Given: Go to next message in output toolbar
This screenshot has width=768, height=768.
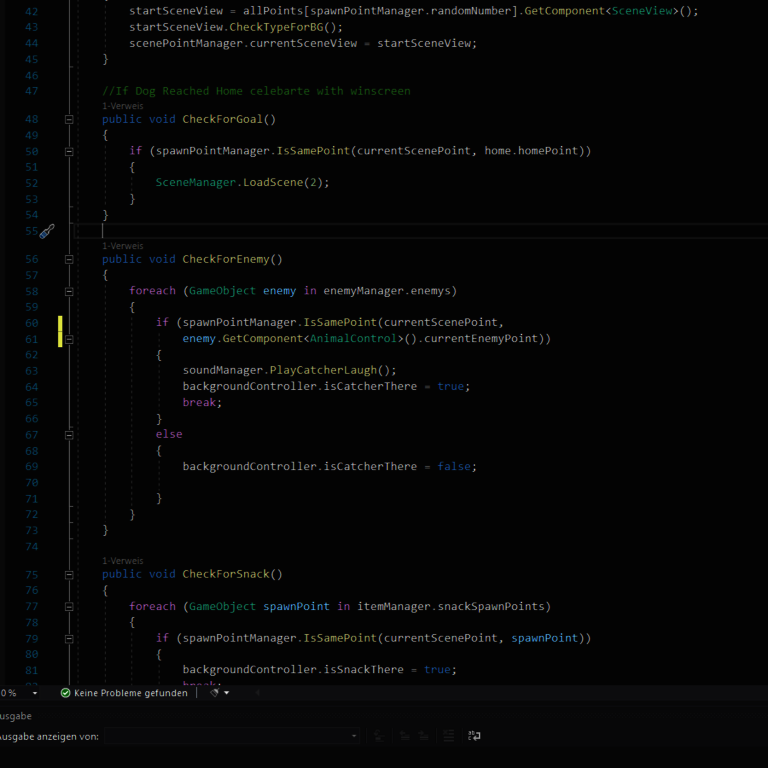Looking at the screenshot, I should click(424, 736).
